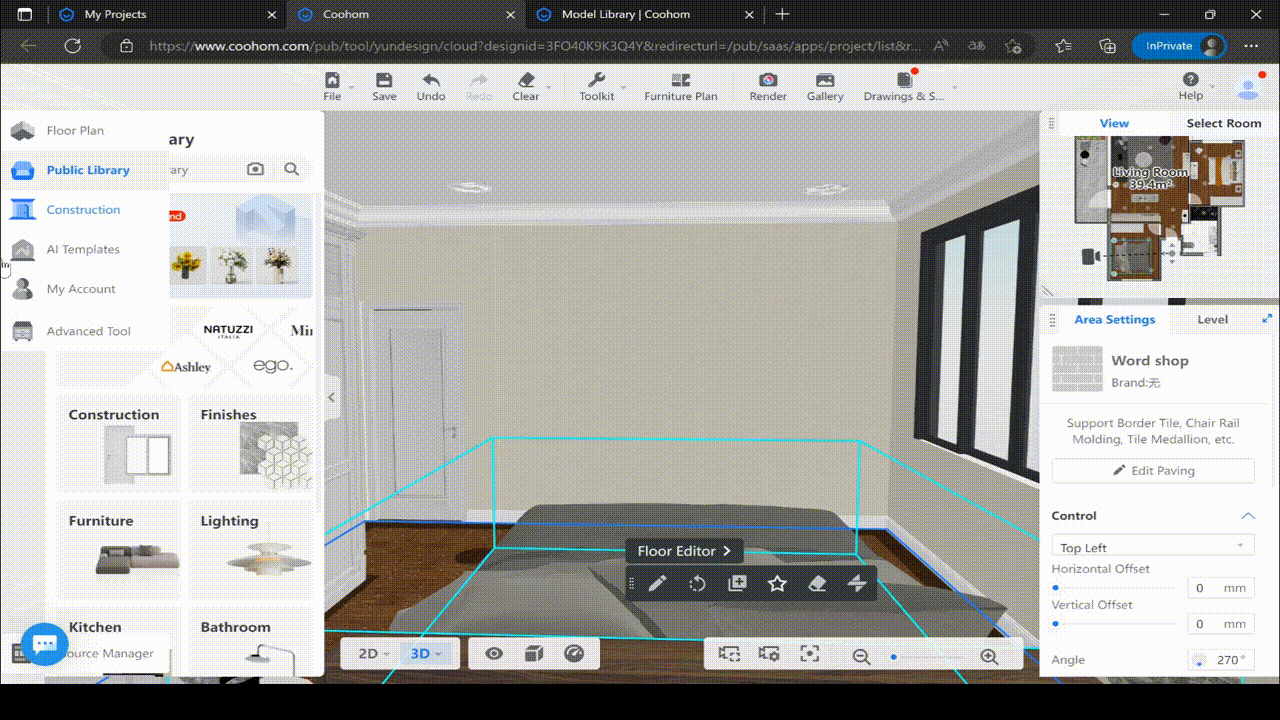Select the pencil edit icon in Floor Editor bar
This screenshot has width=1280, height=720.
(x=657, y=584)
